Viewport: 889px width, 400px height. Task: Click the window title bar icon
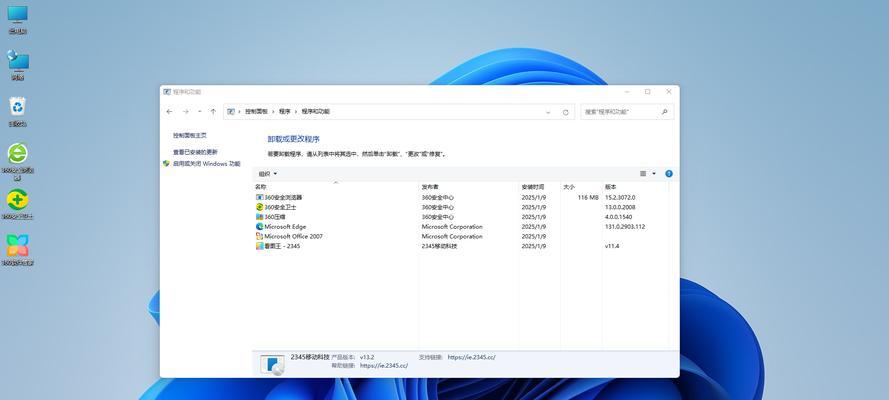167,92
